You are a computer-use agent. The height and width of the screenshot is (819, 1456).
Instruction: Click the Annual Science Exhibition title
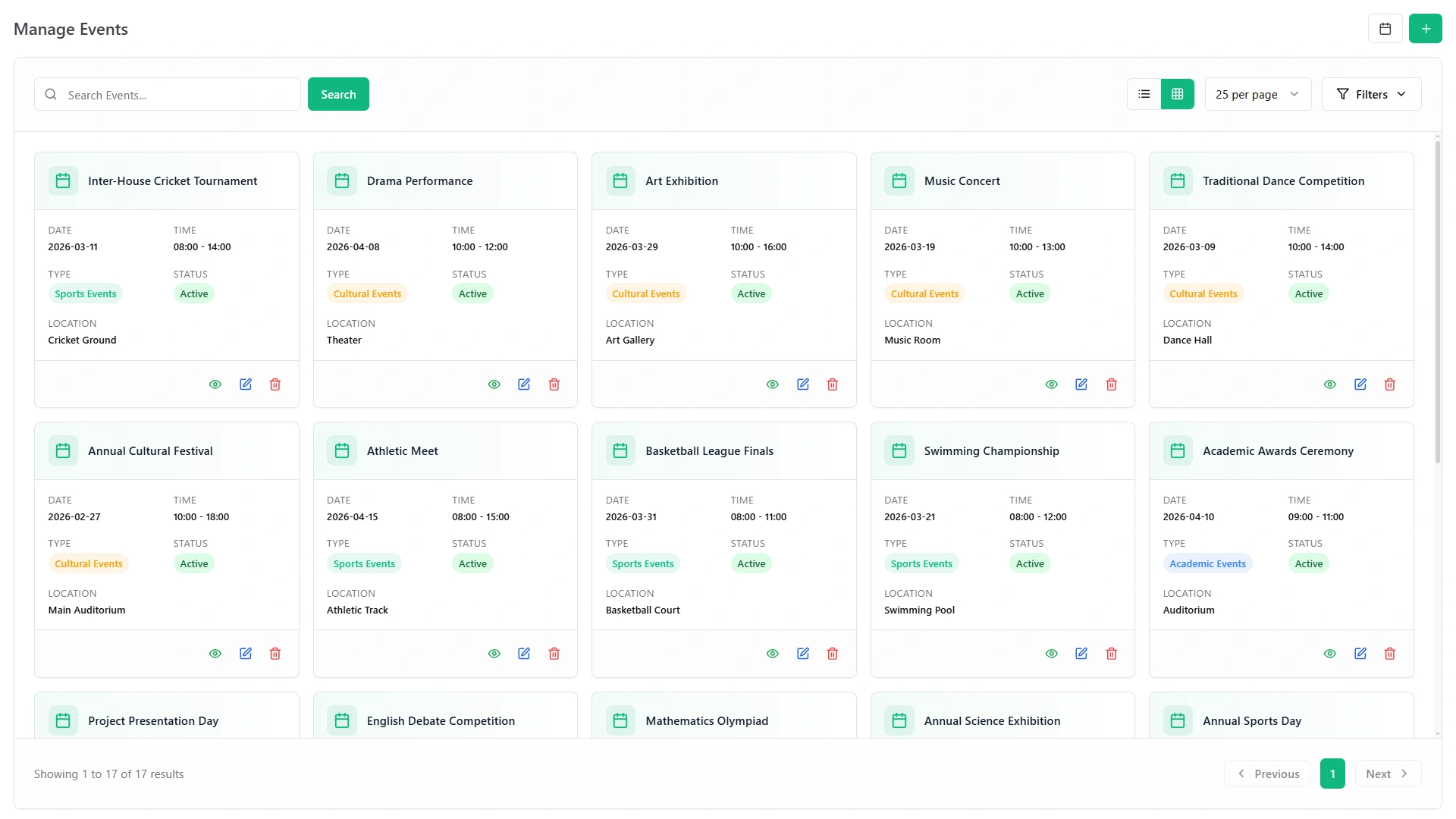992,721
